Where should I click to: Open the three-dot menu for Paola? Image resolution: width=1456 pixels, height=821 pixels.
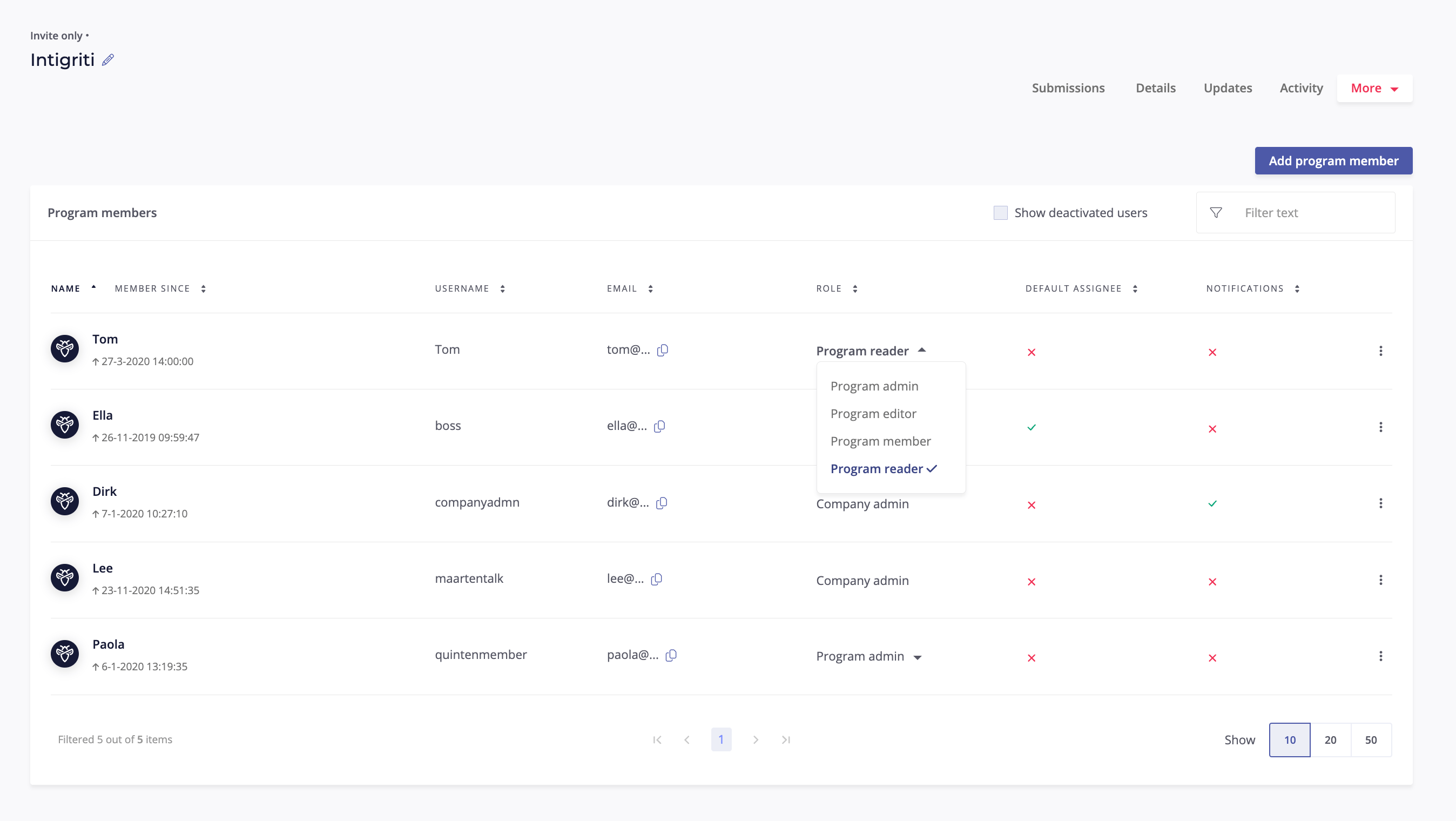[1381, 656]
